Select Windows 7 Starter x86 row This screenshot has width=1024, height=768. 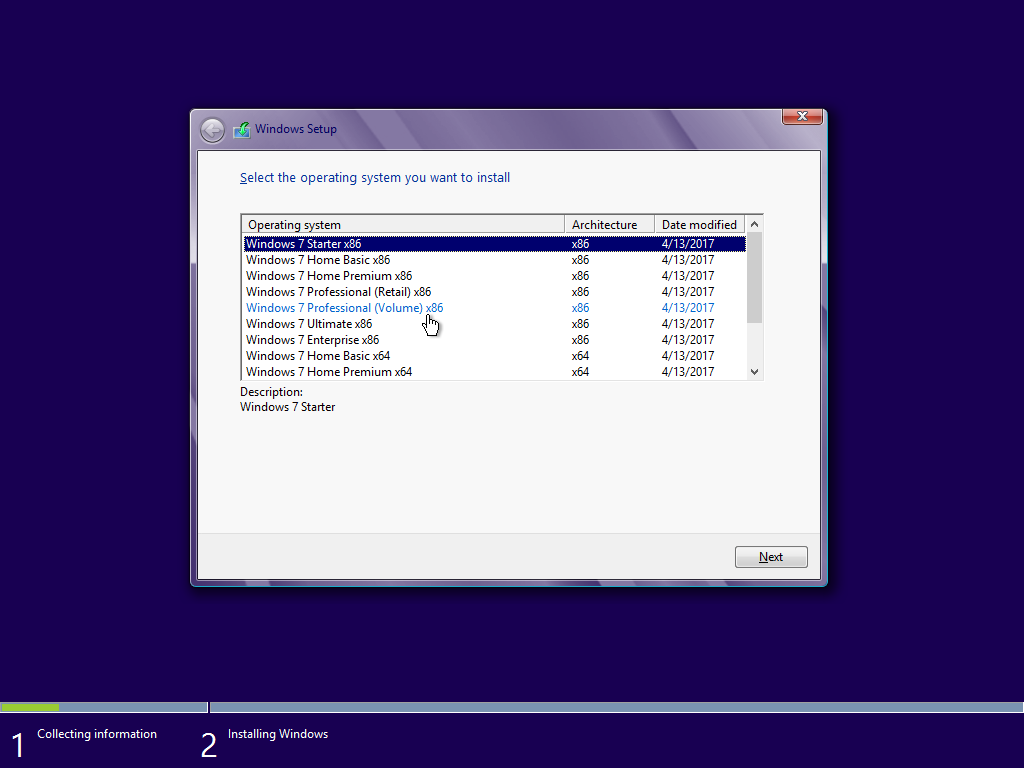[x=494, y=244]
